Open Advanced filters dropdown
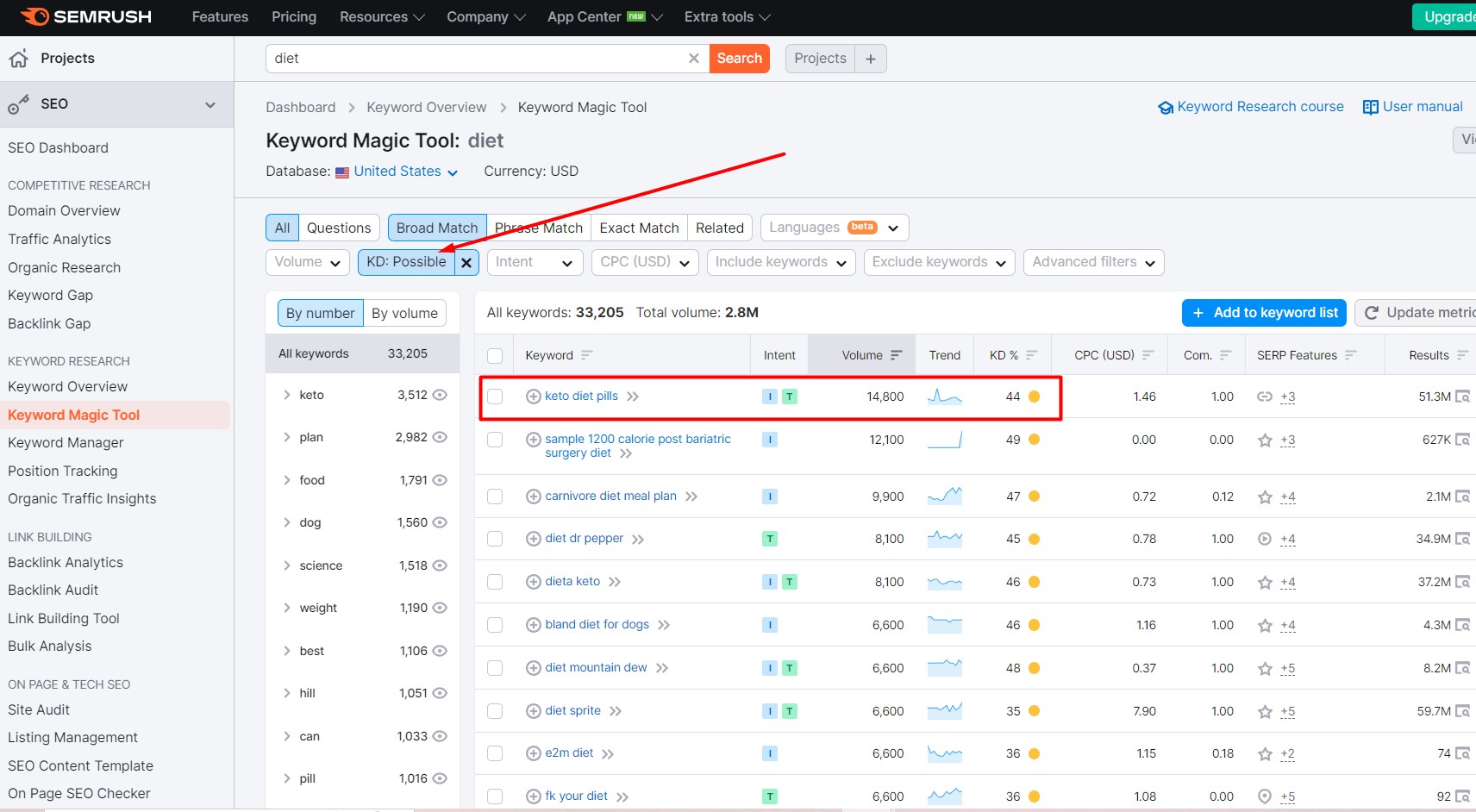1476x812 pixels. point(1094,262)
